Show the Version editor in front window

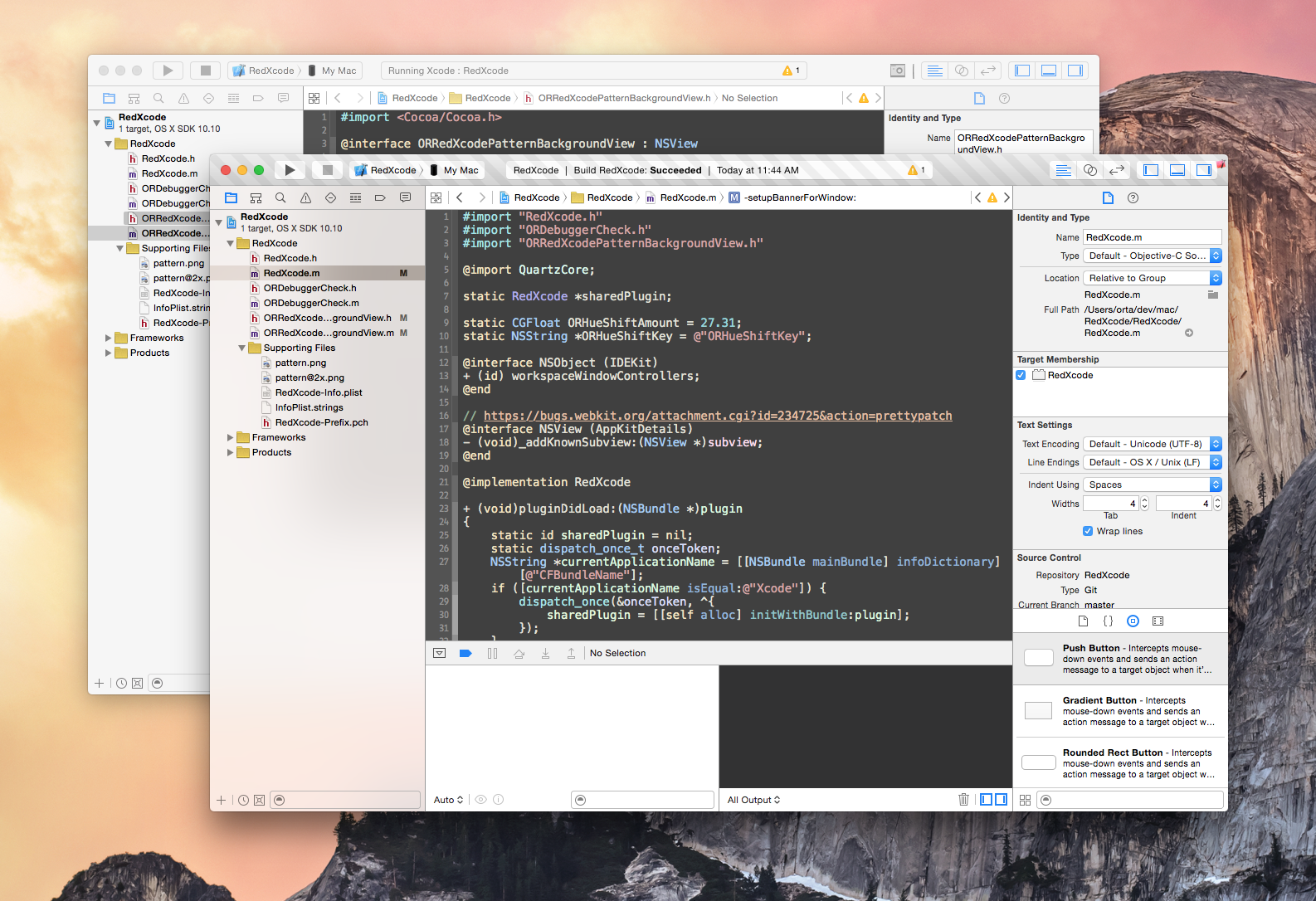[x=1117, y=170]
